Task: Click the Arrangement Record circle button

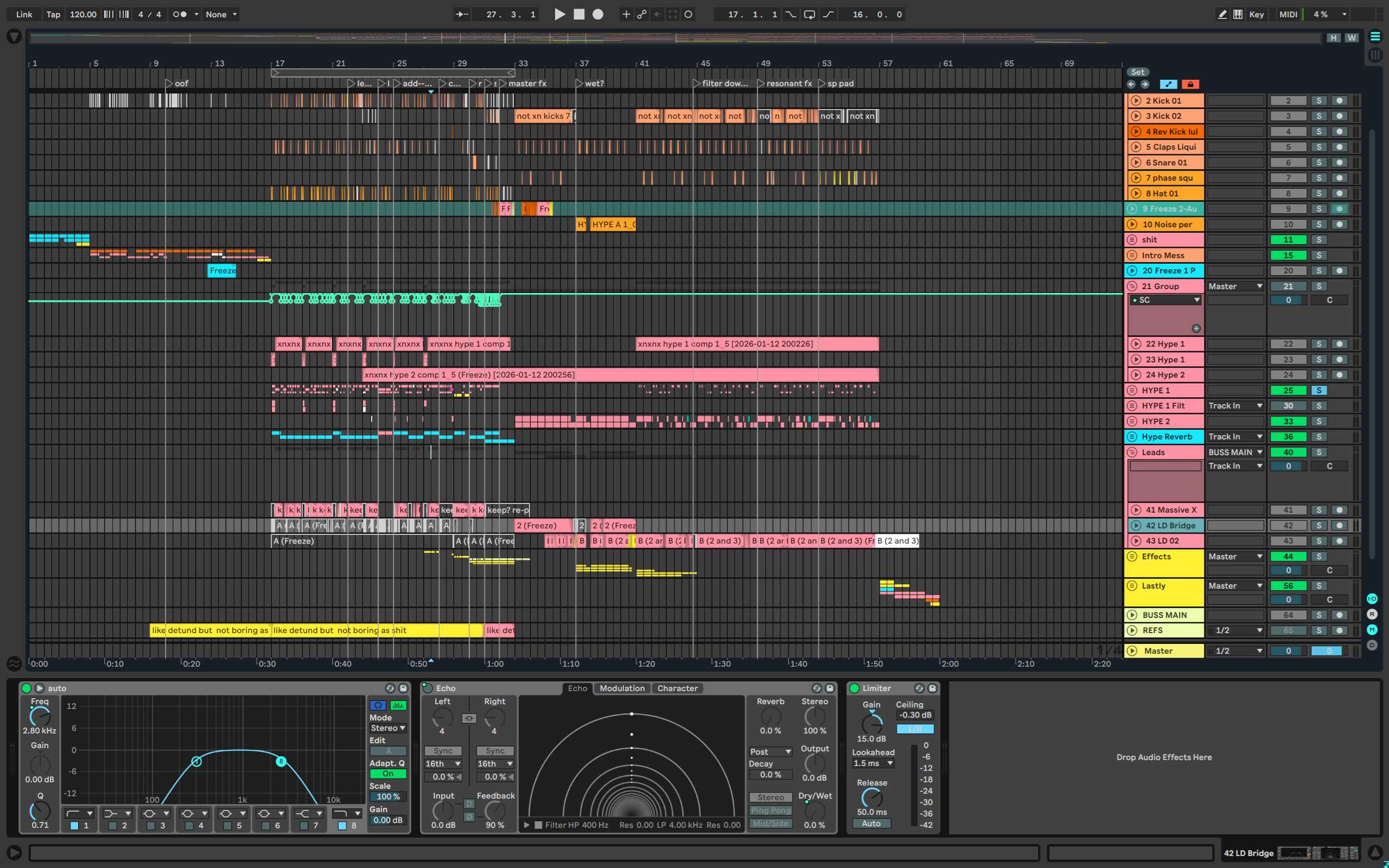Action: click(597, 14)
